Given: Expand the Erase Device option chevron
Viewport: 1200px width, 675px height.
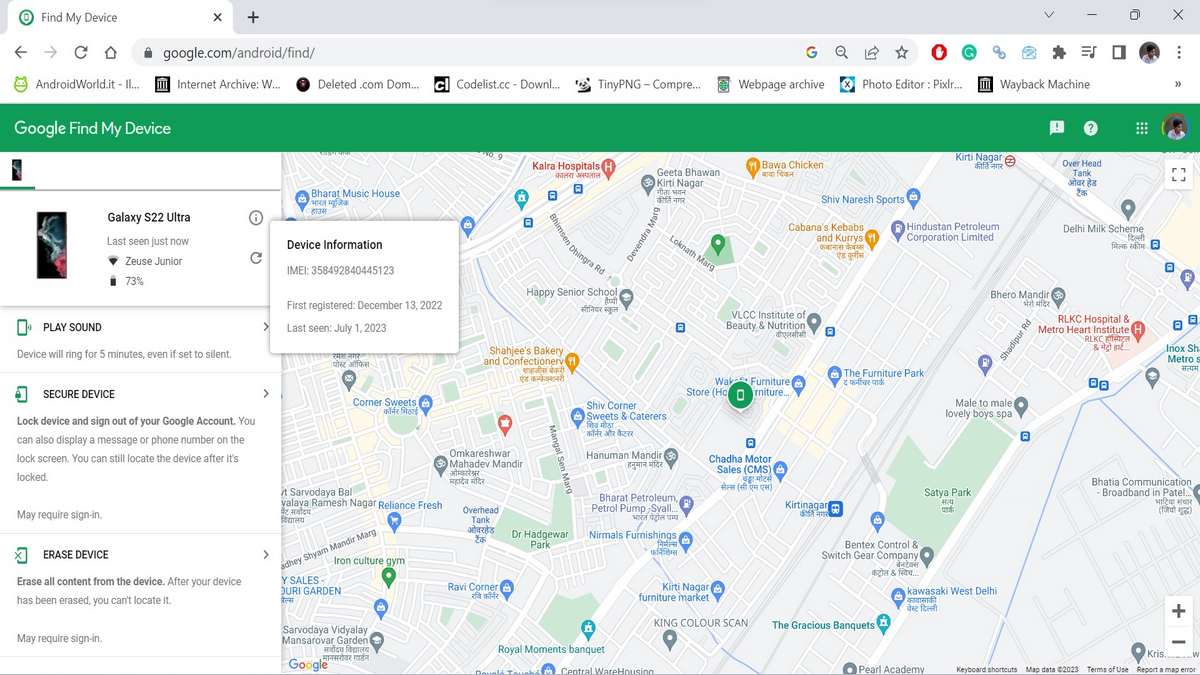Looking at the screenshot, I should 265,554.
